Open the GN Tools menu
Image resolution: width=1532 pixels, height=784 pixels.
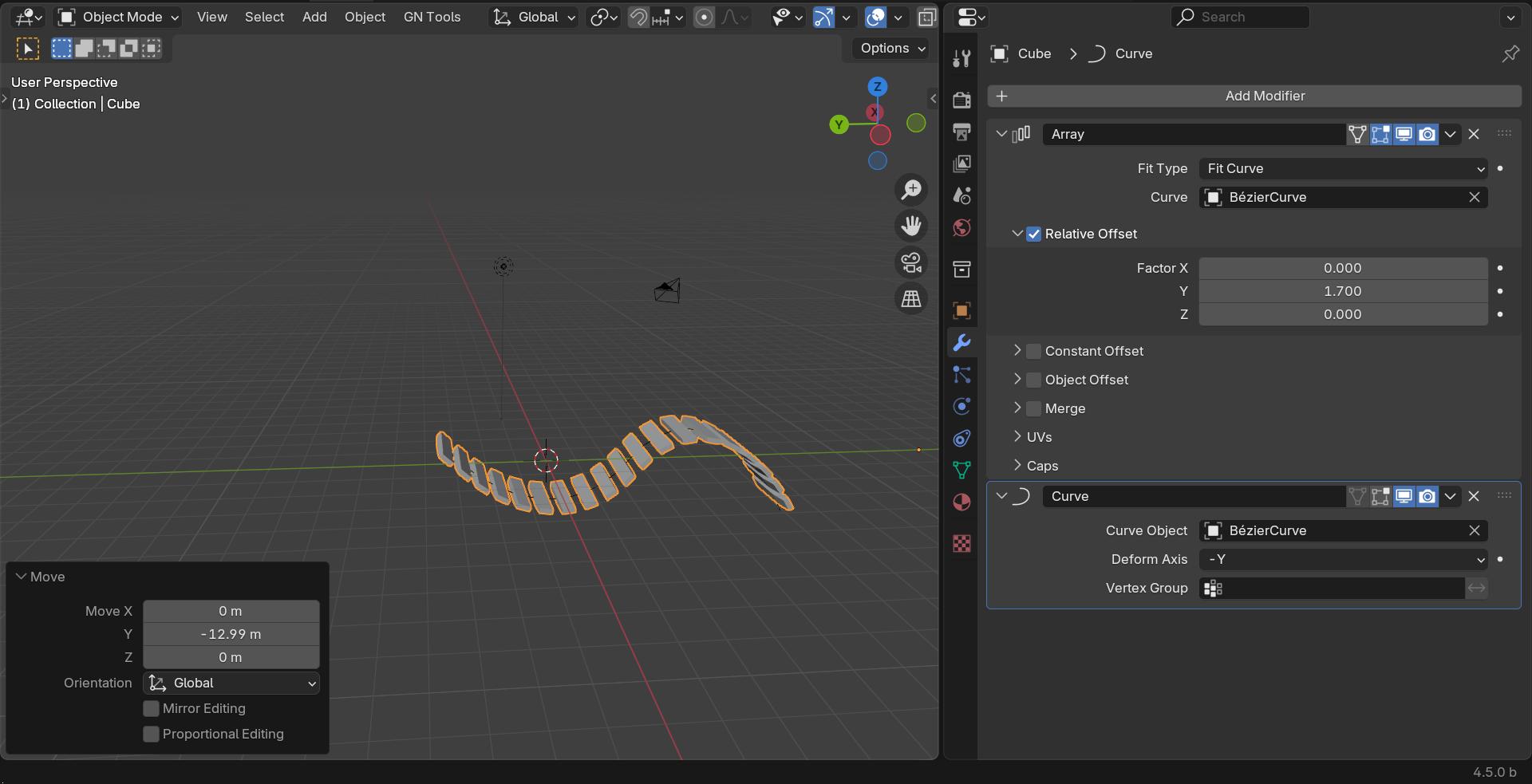pos(432,17)
